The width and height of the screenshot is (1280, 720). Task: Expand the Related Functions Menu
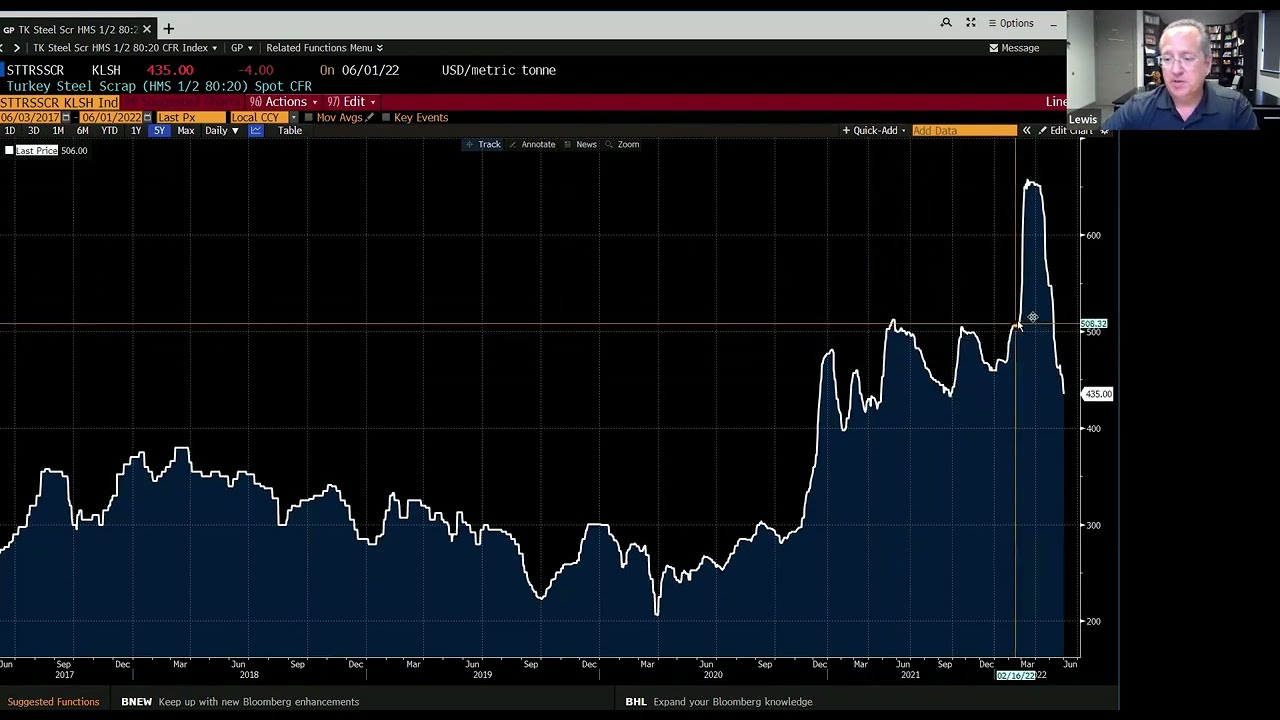coord(324,48)
